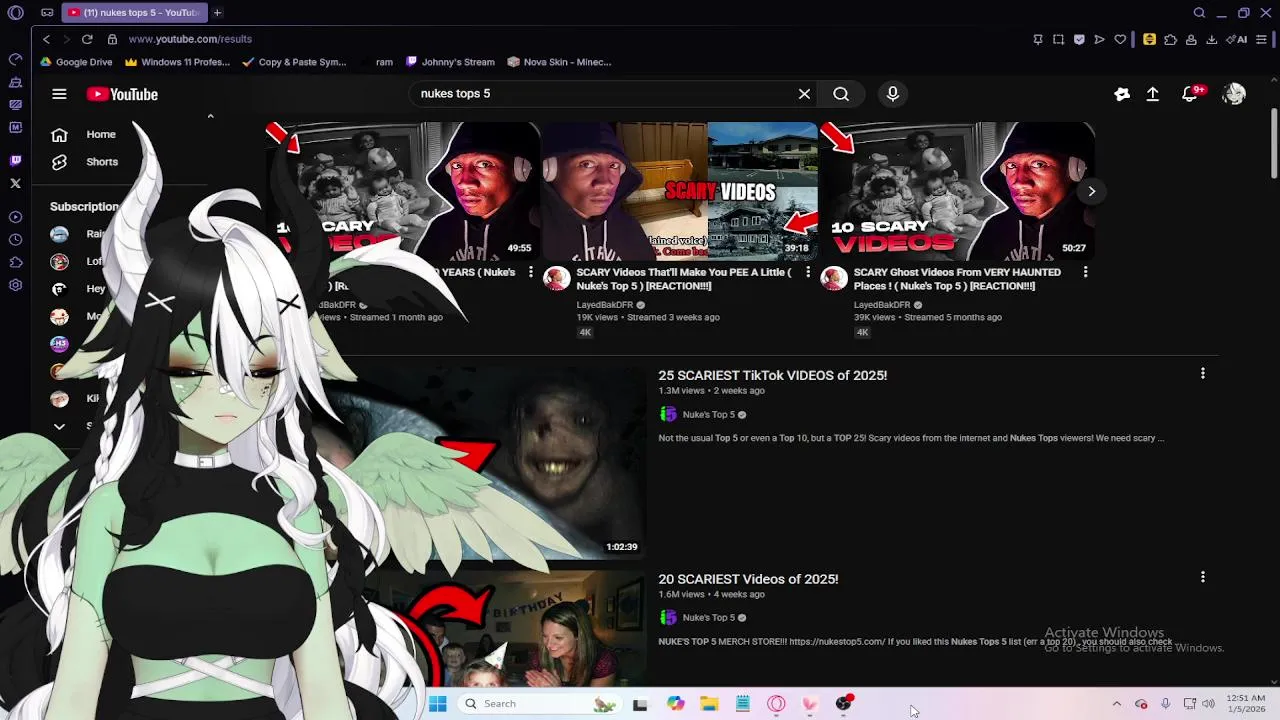Open X (Twitter) panel in sidebar
The width and height of the screenshot is (1280, 720).
[x=15, y=183]
